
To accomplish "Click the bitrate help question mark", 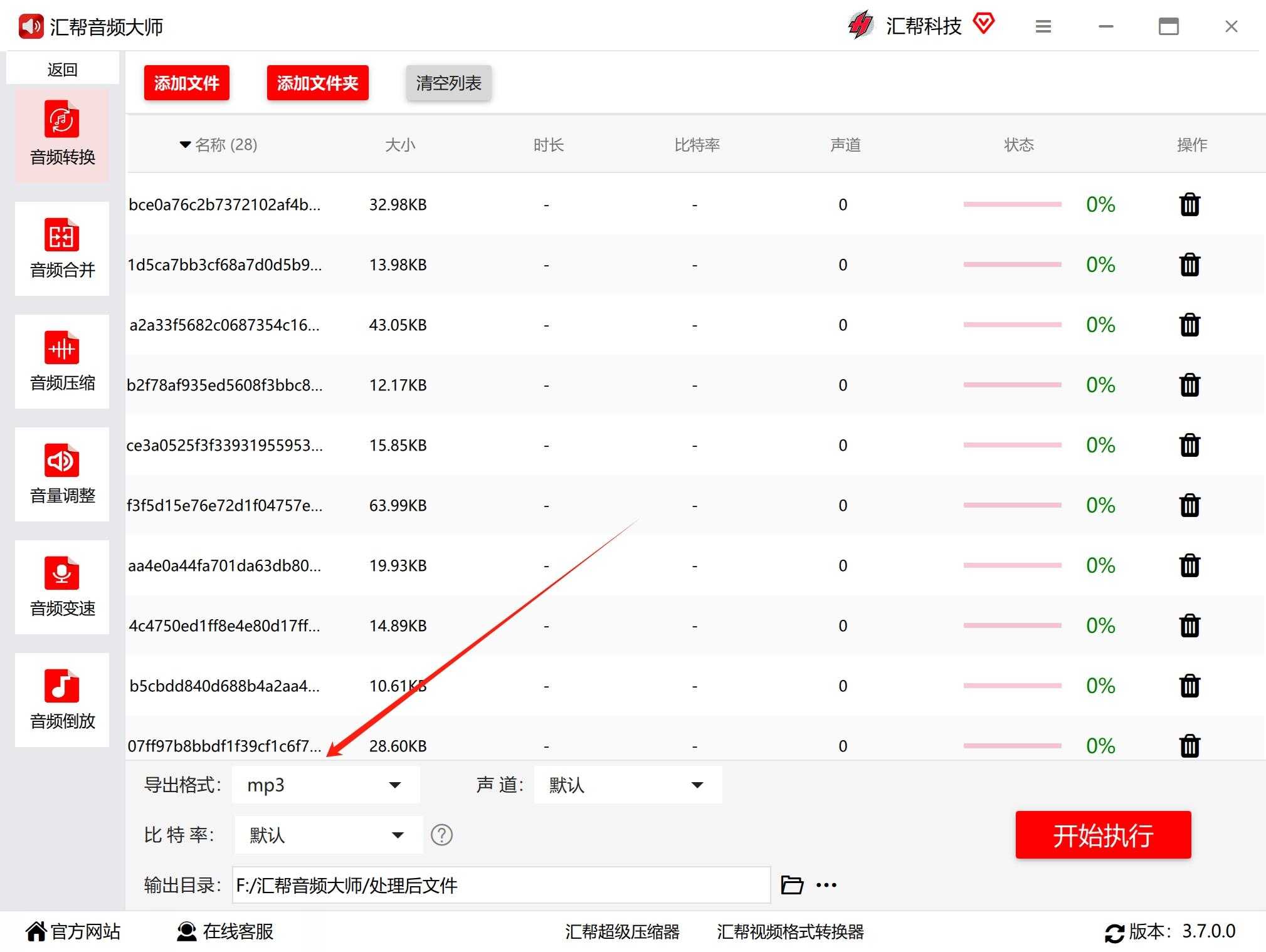I will coord(441,835).
